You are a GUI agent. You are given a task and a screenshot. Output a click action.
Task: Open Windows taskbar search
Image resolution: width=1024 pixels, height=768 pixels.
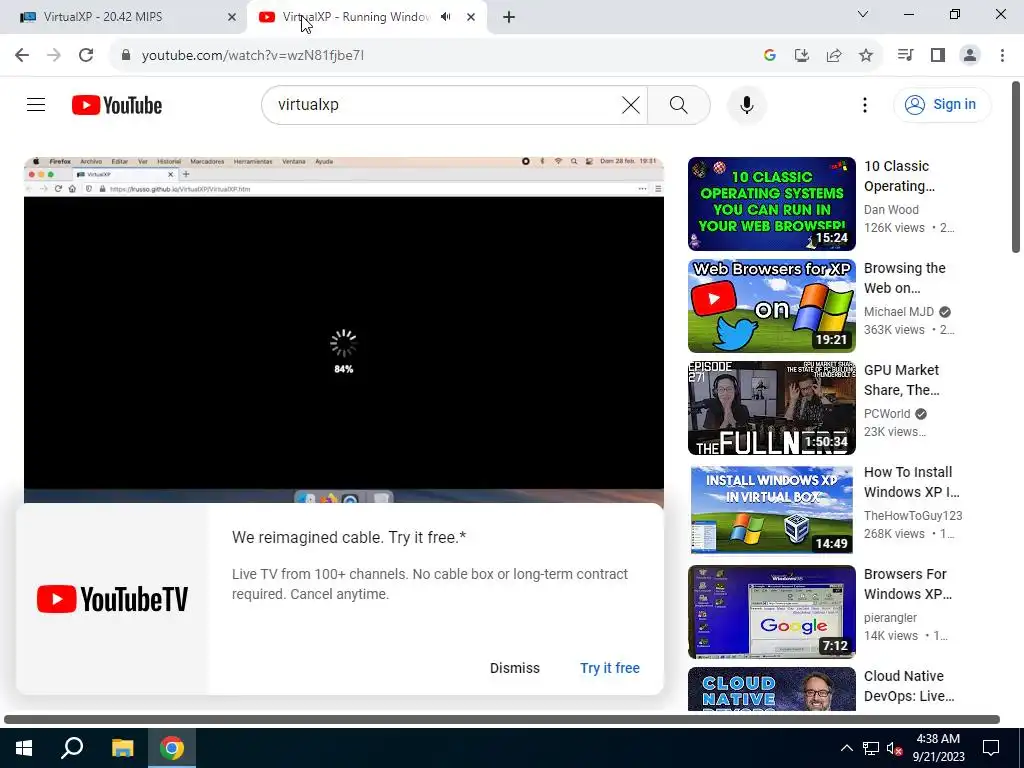pos(72,748)
